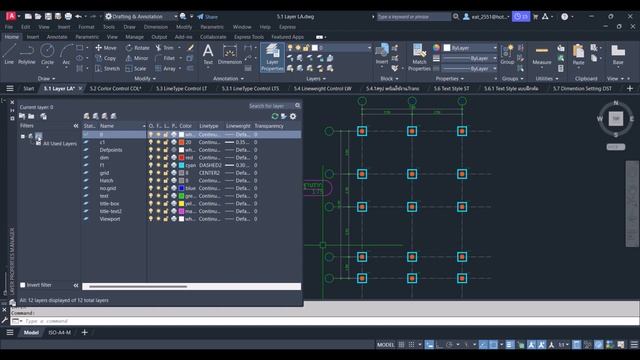The width and height of the screenshot is (640, 360).
Task: Open layer manager settings gear
Action: tap(293, 116)
